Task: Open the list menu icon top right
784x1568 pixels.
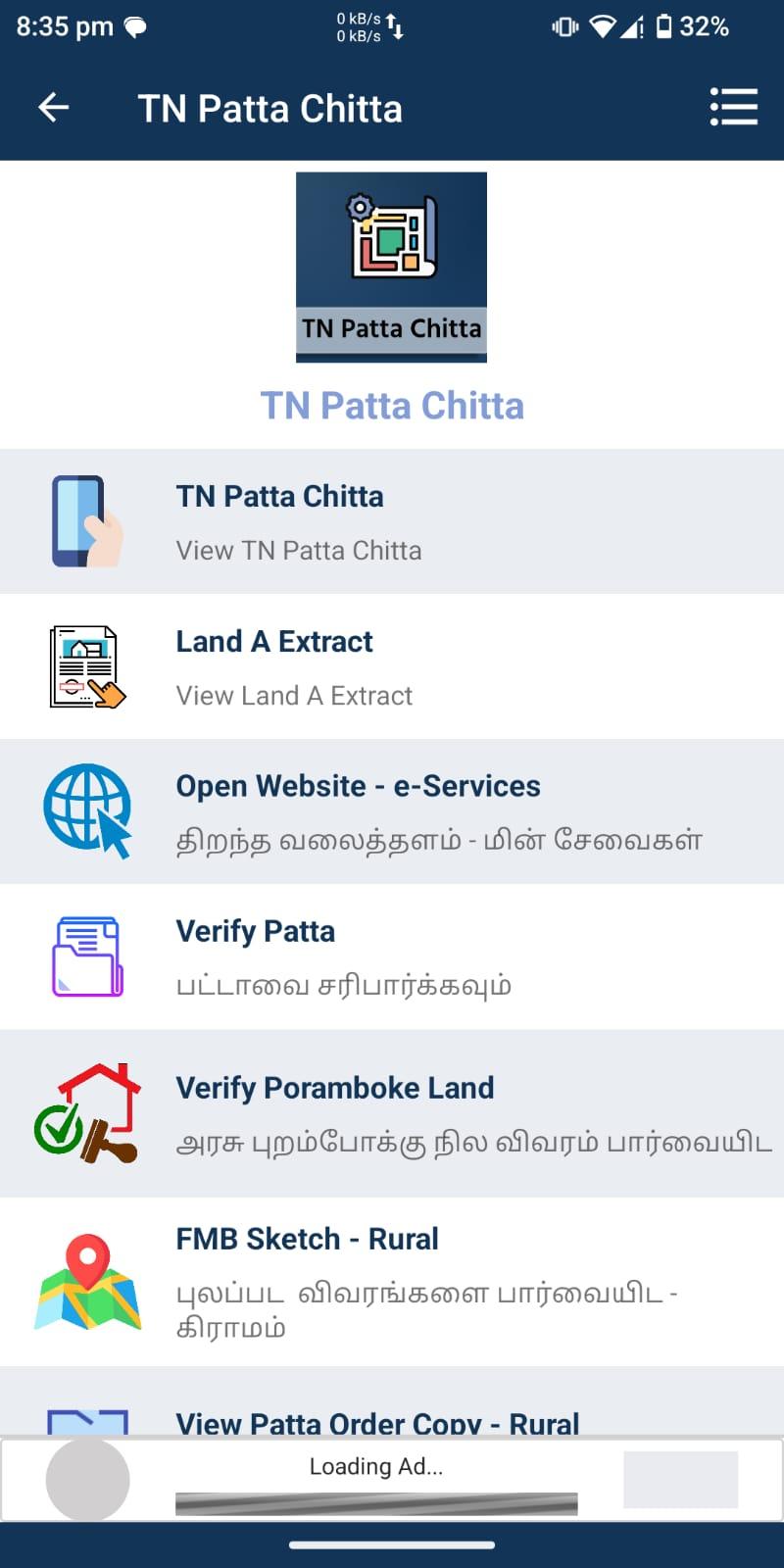Action: pyautogui.click(x=734, y=107)
